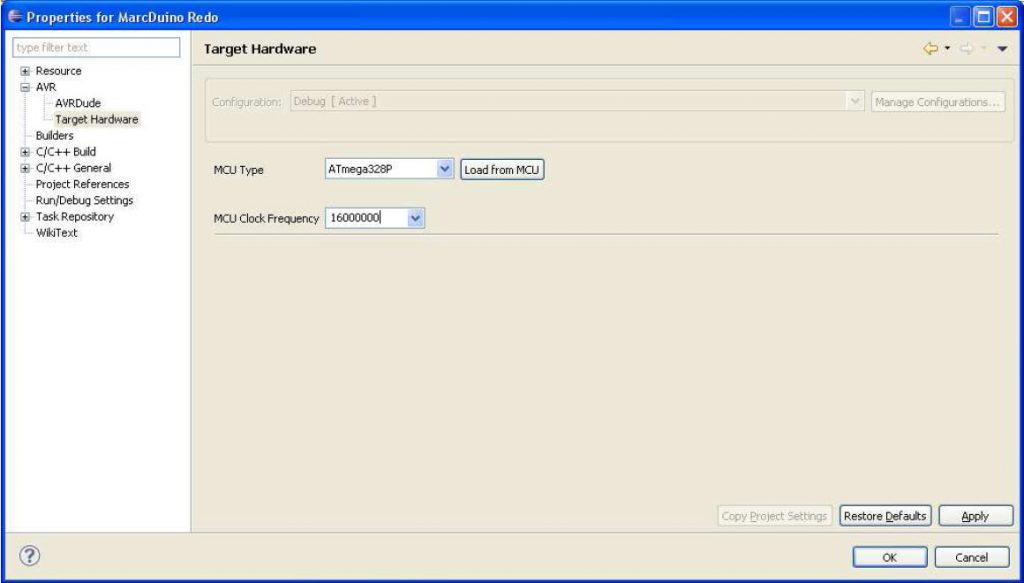Image resolution: width=1024 pixels, height=583 pixels.
Task: Click the MCU Type label text
Action: [238, 170]
